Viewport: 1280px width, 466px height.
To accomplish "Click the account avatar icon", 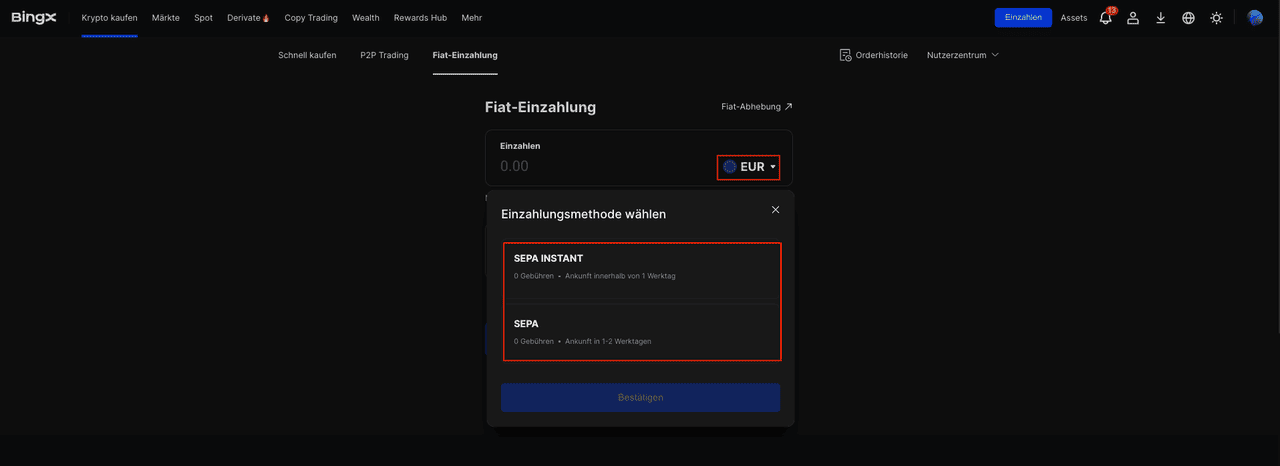I will [x=1255, y=17].
